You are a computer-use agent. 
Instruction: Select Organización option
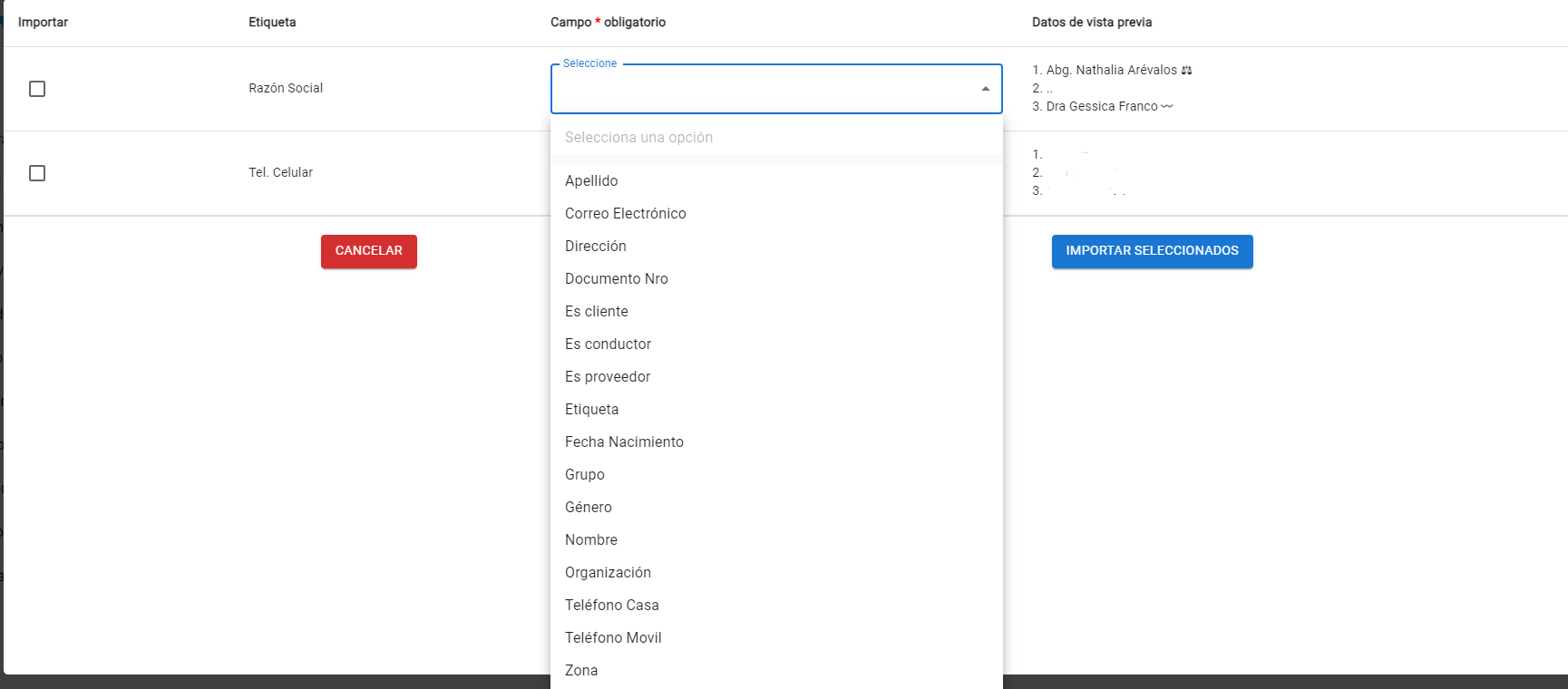pos(776,573)
